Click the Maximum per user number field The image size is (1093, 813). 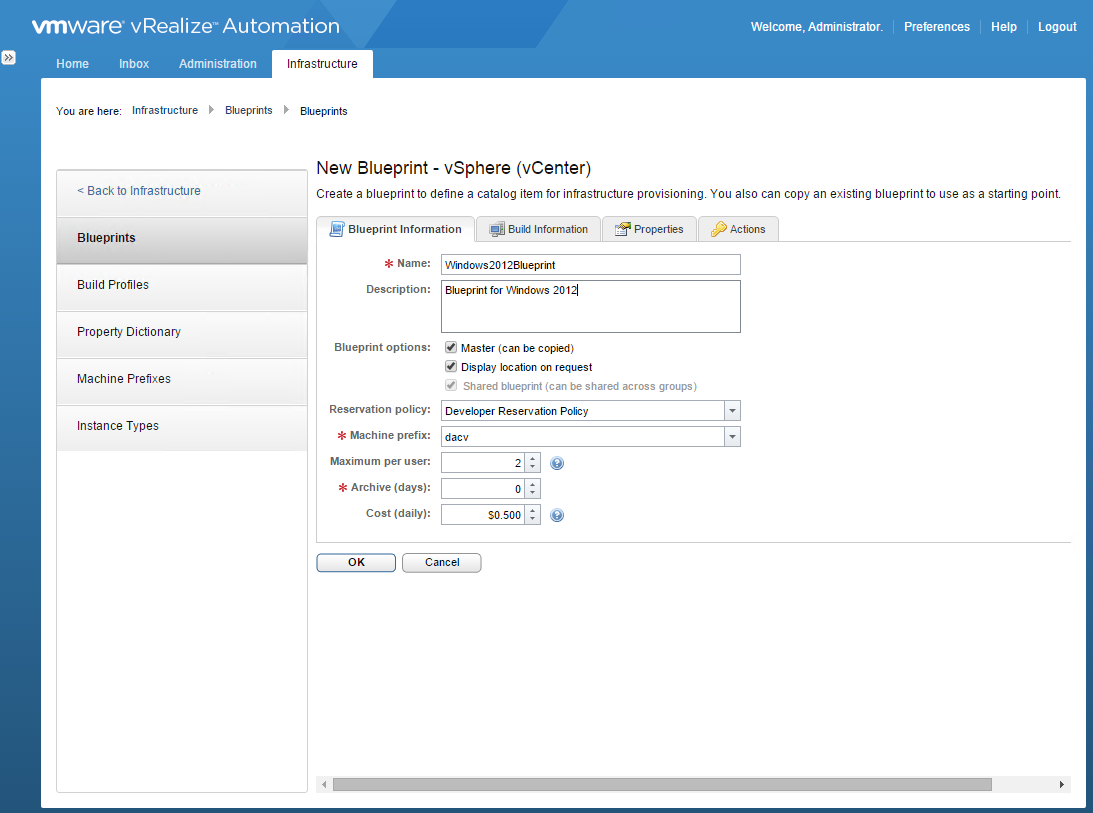point(483,463)
